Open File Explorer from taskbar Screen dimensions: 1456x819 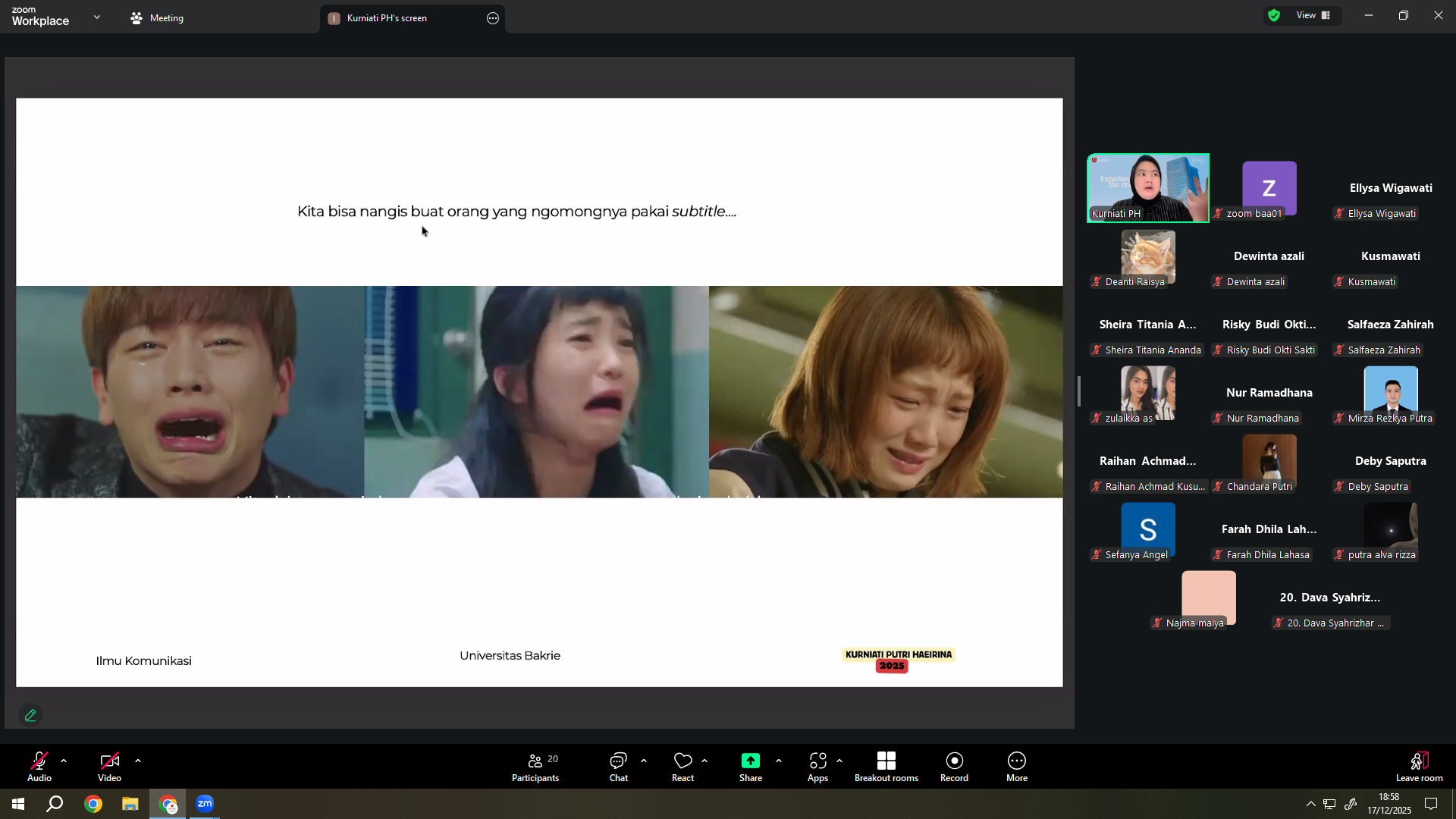[130, 804]
